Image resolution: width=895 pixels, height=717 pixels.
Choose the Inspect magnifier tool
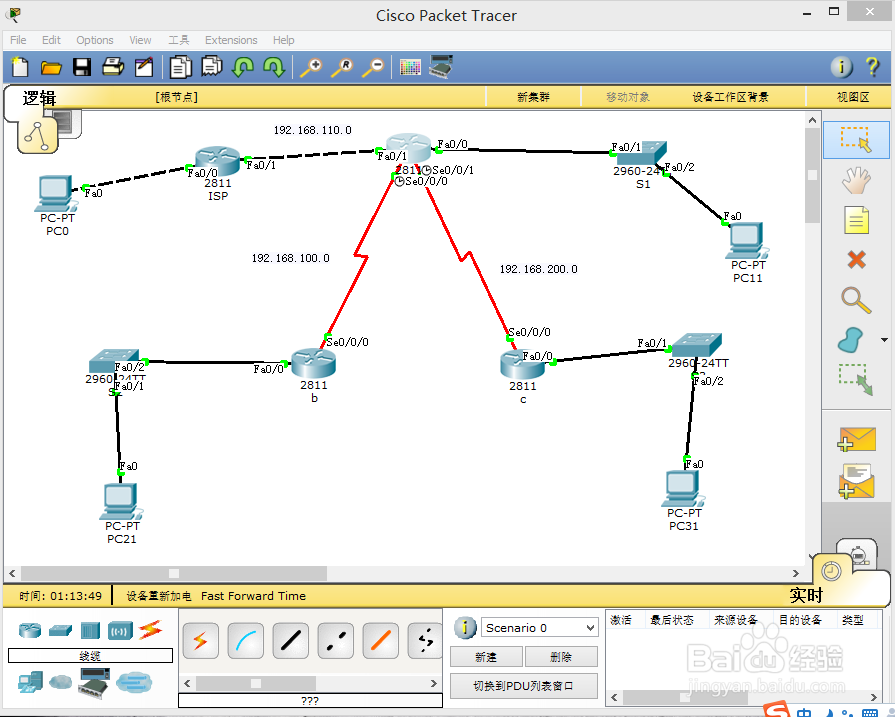point(856,300)
